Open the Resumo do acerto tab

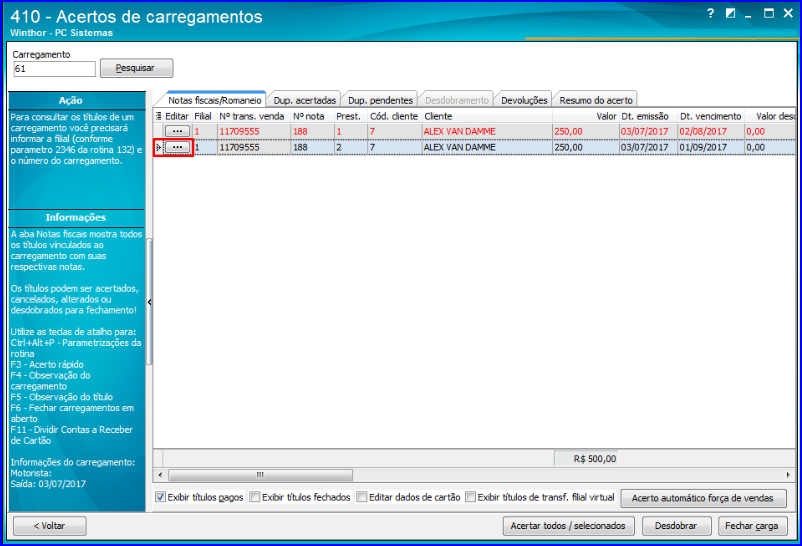click(x=596, y=100)
